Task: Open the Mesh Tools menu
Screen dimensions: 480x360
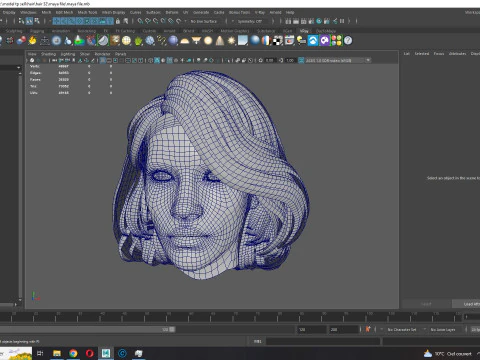Action: [87, 12]
